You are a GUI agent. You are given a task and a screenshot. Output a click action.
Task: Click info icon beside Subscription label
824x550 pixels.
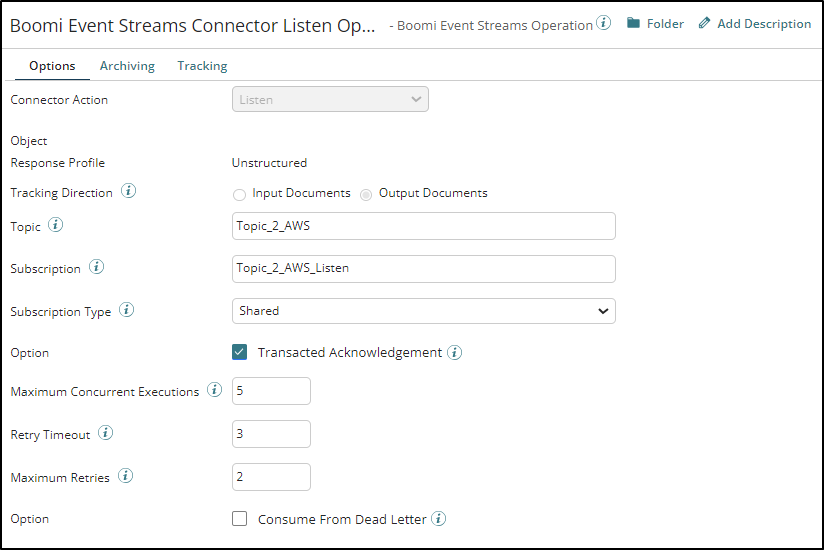click(96, 267)
